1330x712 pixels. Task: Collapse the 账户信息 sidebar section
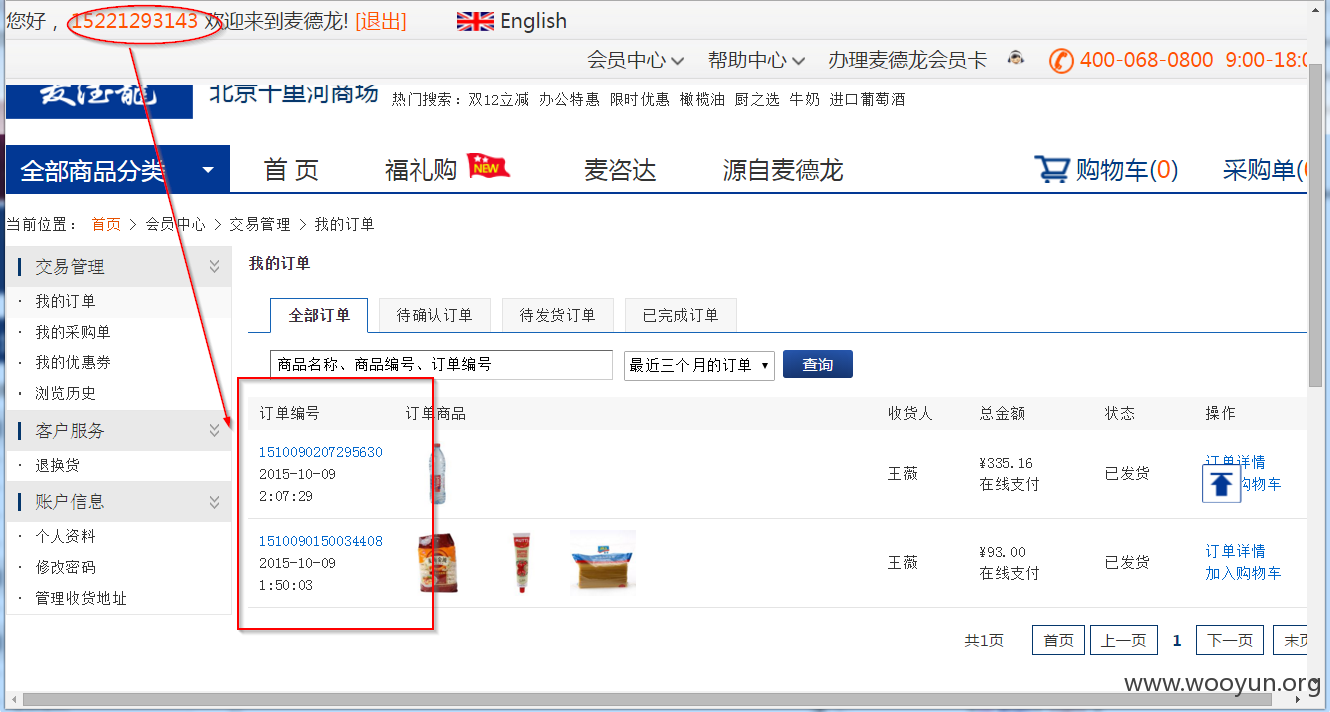(213, 502)
